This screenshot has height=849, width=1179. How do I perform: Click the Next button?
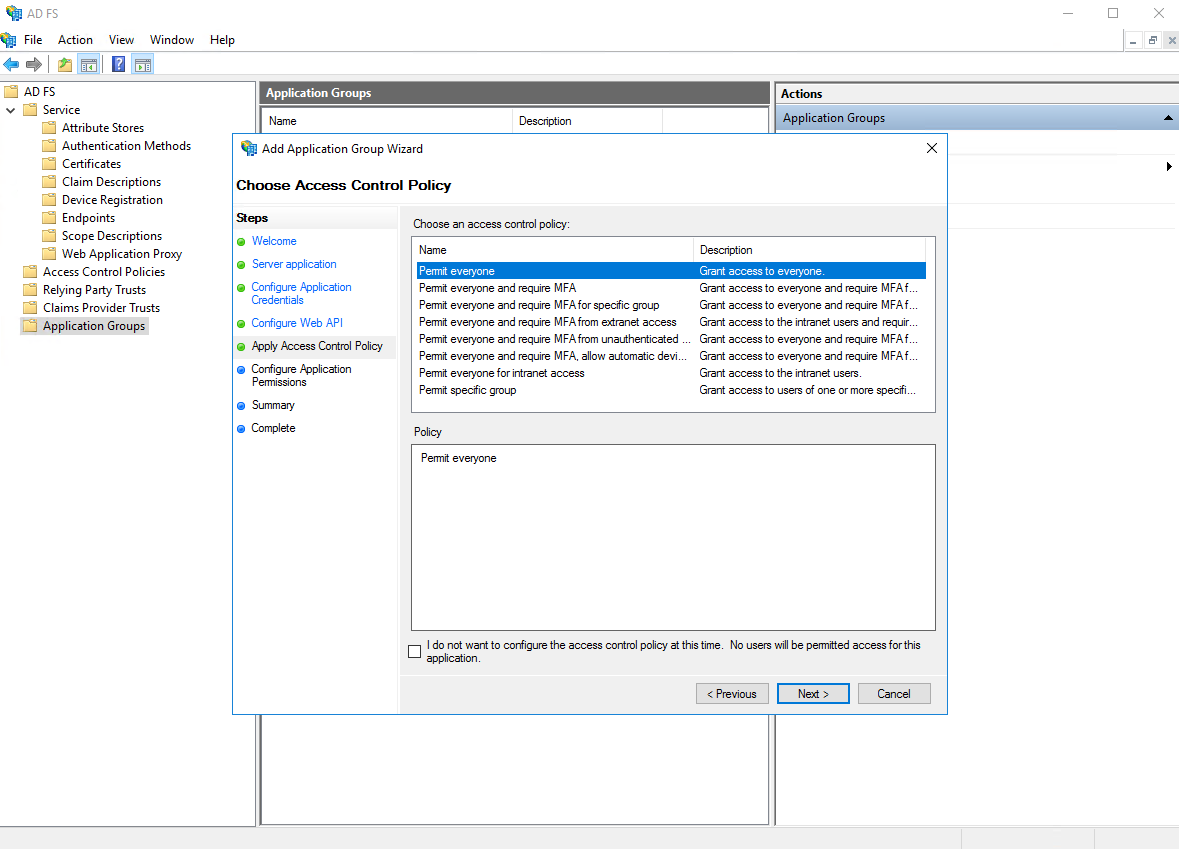click(x=813, y=693)
